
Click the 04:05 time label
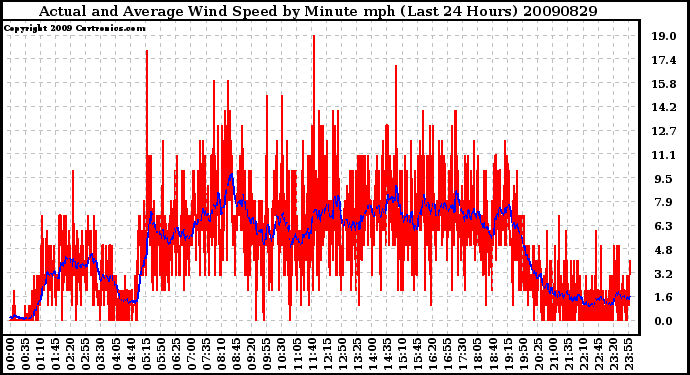point(116,355)
